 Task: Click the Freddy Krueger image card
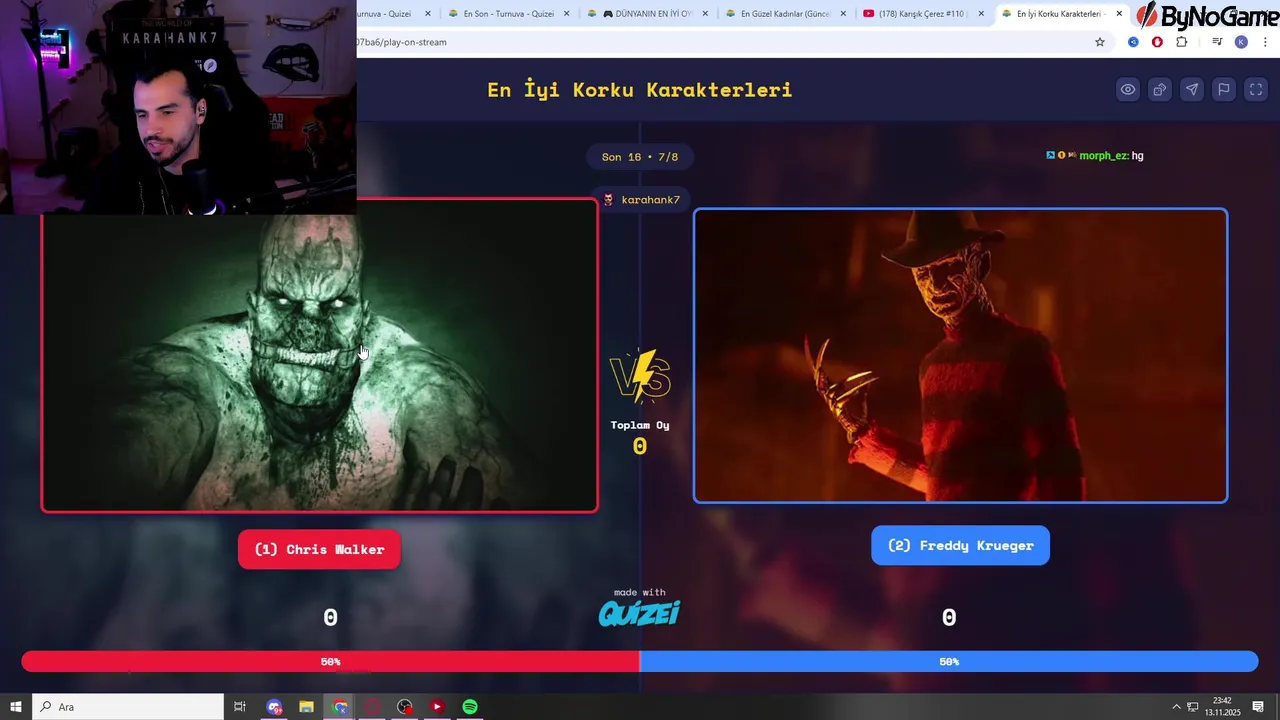pos(960,355)
